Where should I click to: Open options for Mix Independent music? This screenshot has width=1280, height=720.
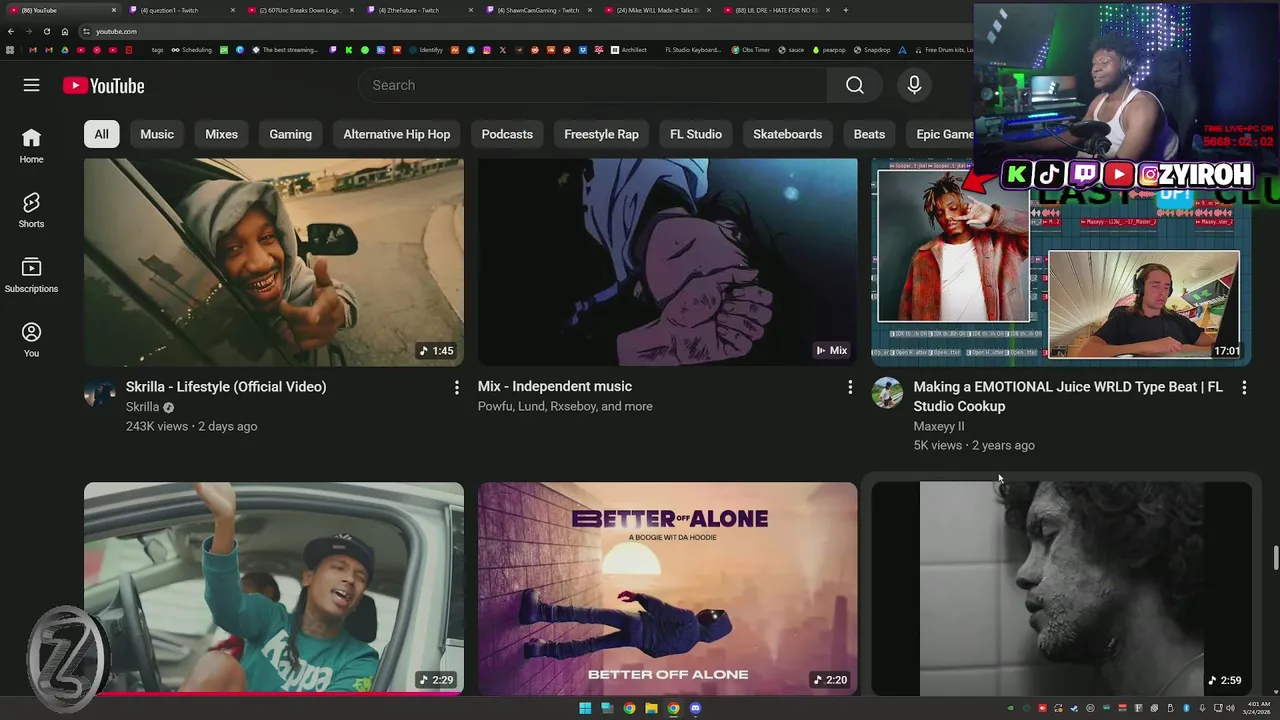click(850, 387)
